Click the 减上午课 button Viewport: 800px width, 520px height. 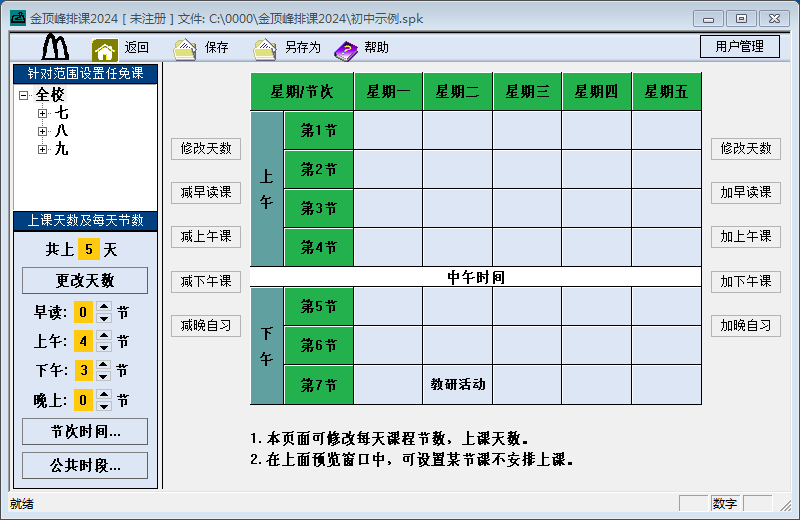click(206, 237)
